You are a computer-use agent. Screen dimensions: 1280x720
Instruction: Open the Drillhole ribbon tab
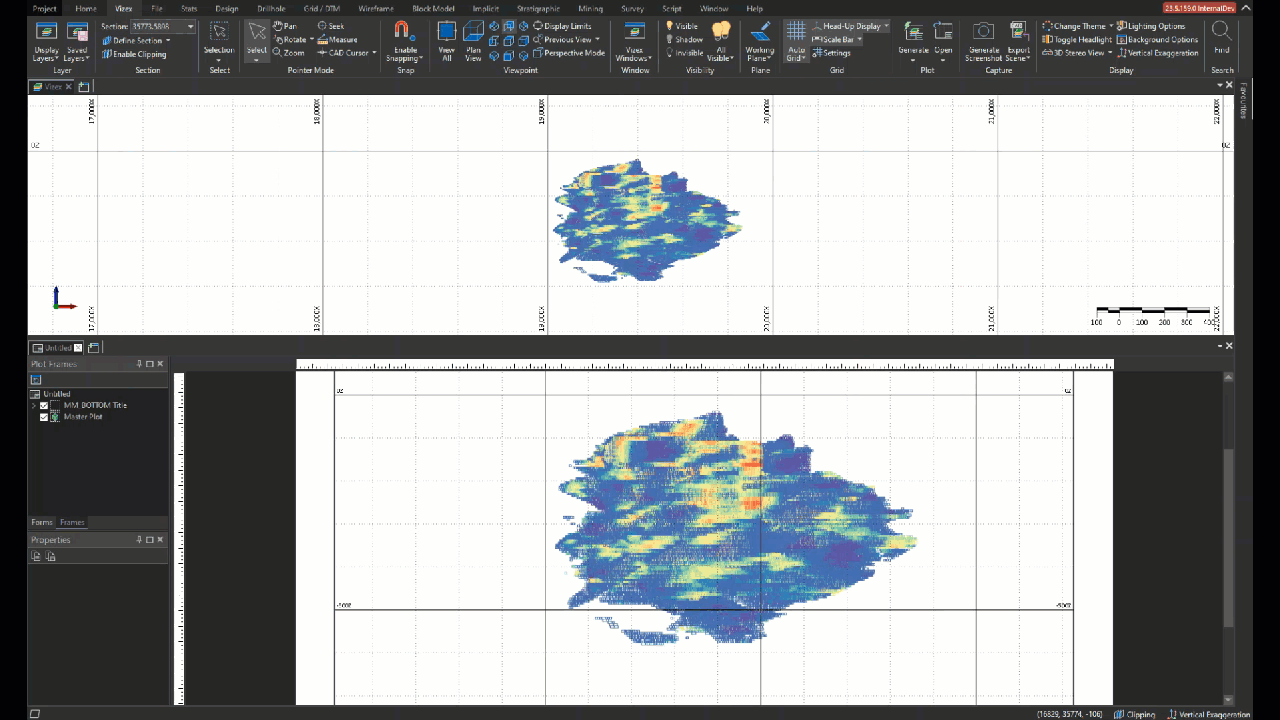coord(270,9)
